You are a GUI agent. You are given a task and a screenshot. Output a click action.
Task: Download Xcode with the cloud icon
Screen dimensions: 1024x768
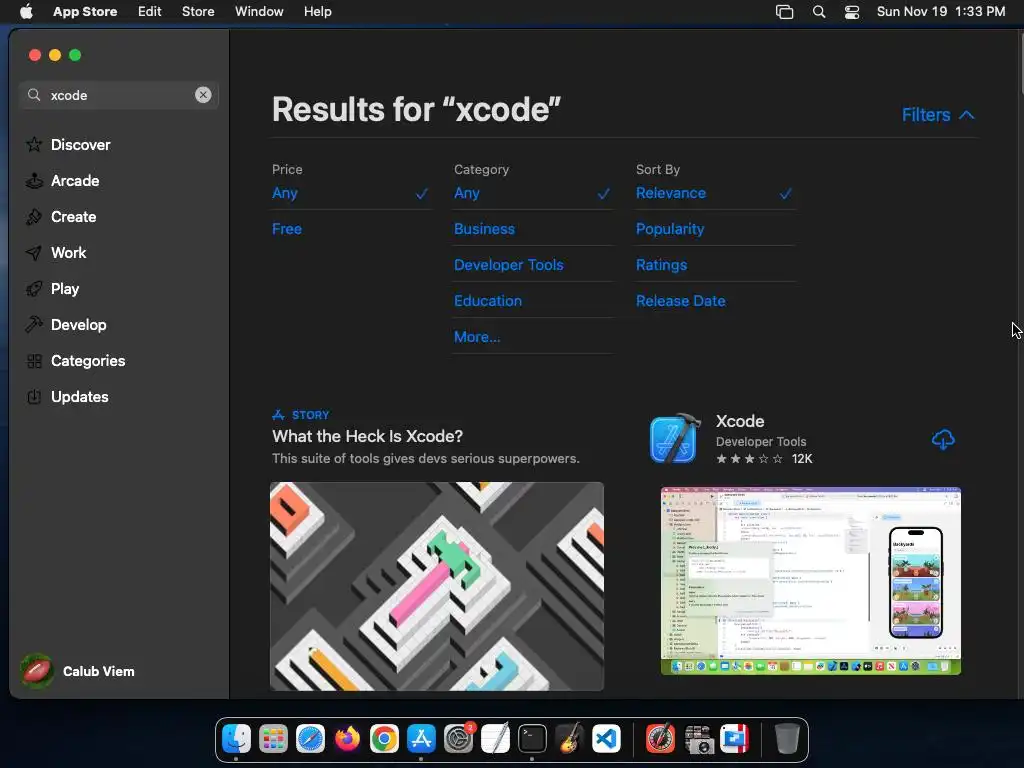943,440
